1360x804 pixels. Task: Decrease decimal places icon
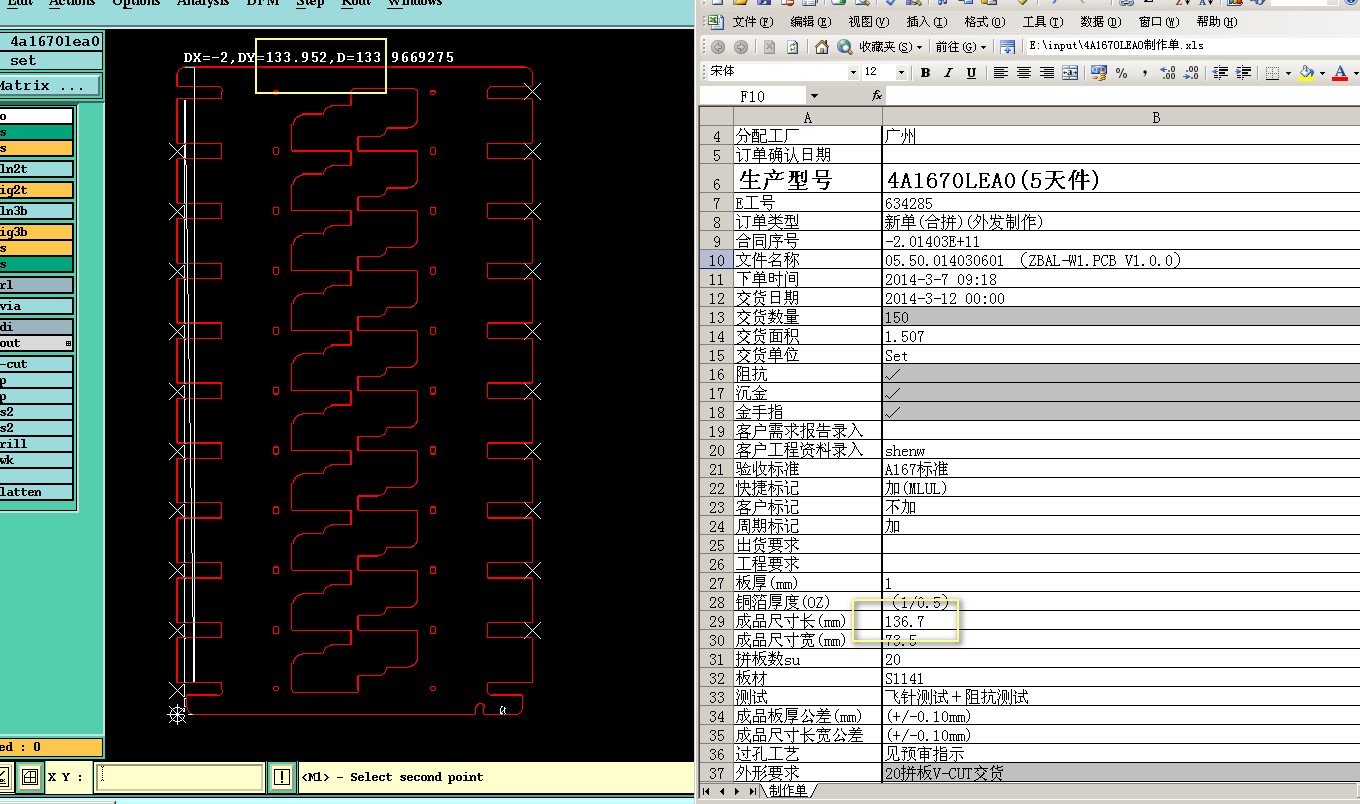coord(1190,73)
